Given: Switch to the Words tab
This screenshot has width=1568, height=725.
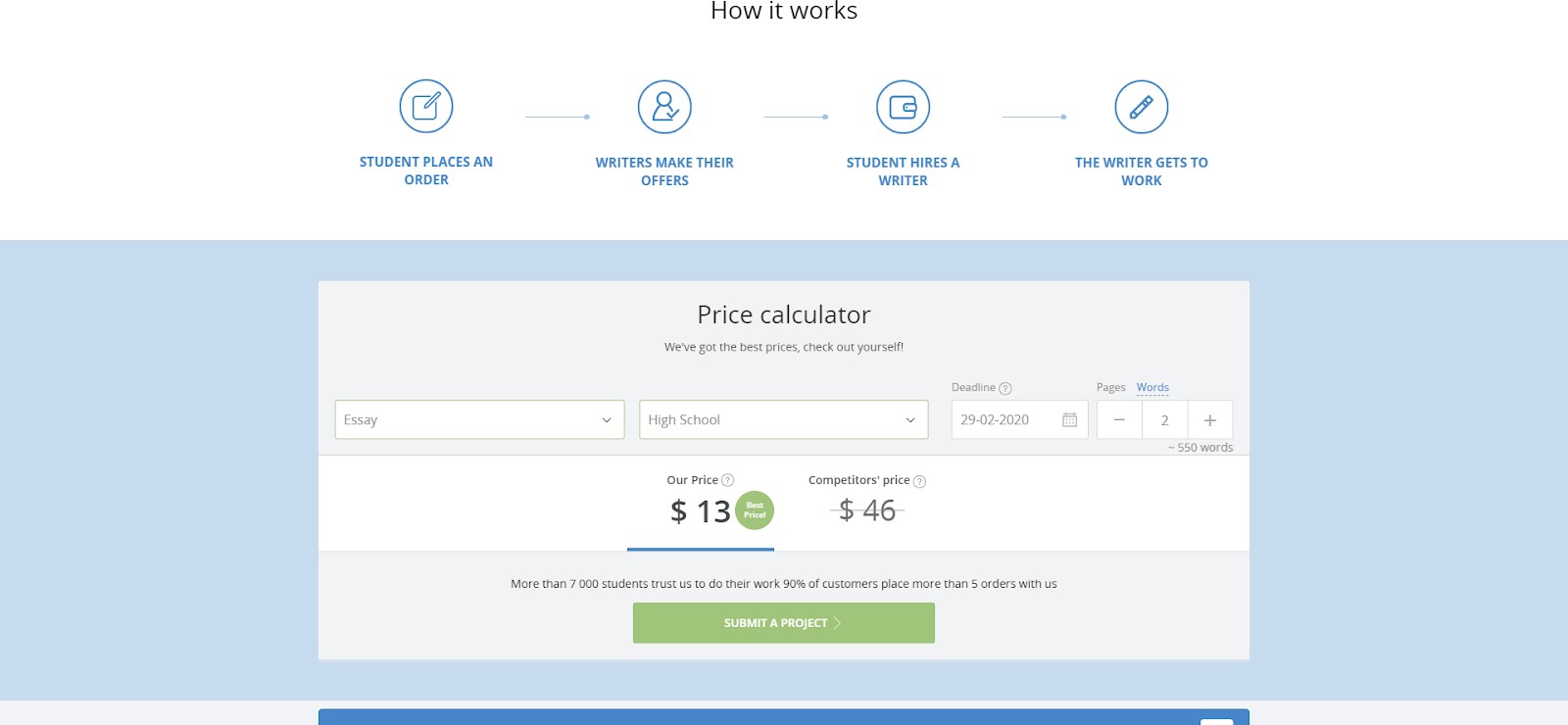Looking at the screenshot, I should coord(1152,387).
